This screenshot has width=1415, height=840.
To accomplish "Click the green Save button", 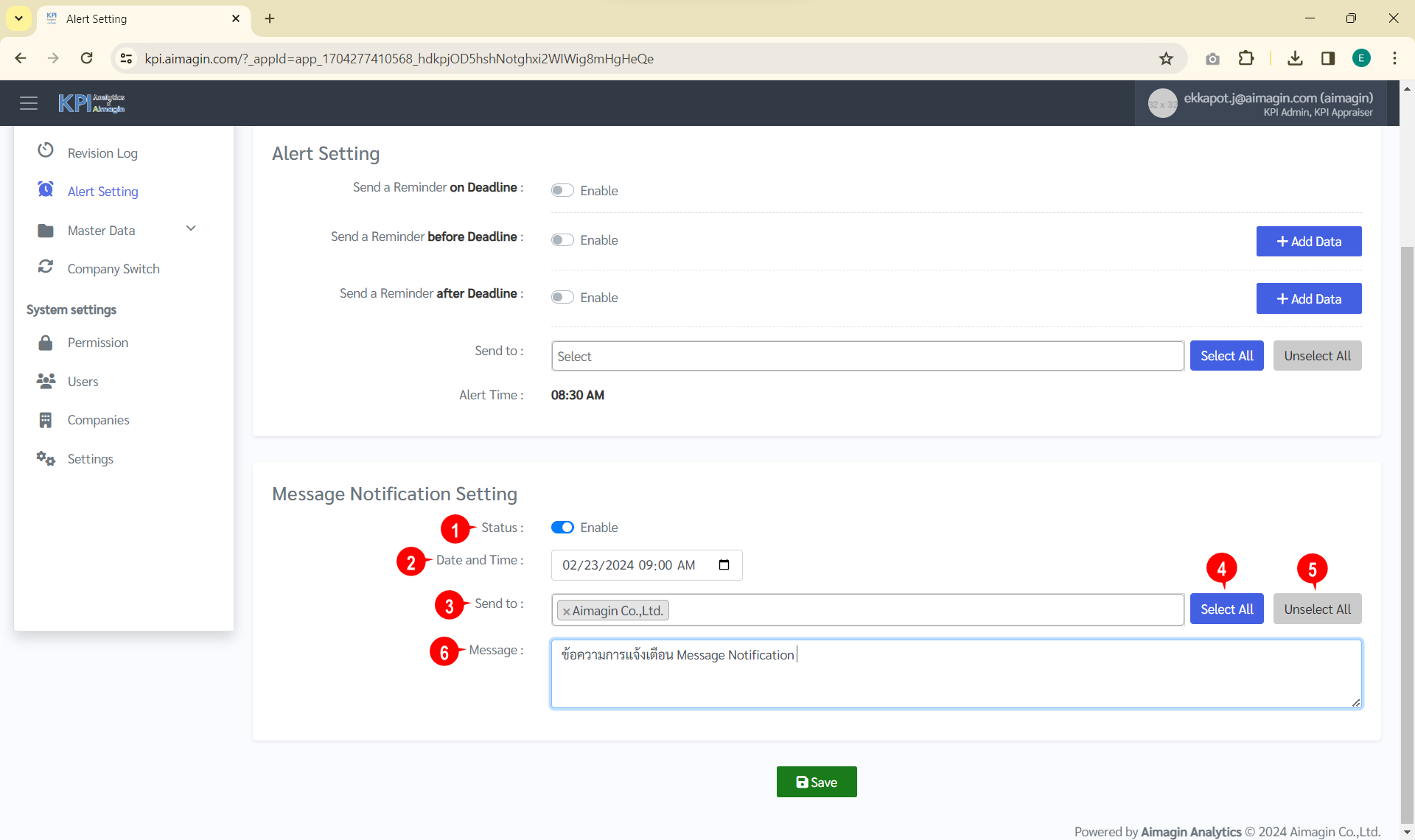I will coord(816,782).
